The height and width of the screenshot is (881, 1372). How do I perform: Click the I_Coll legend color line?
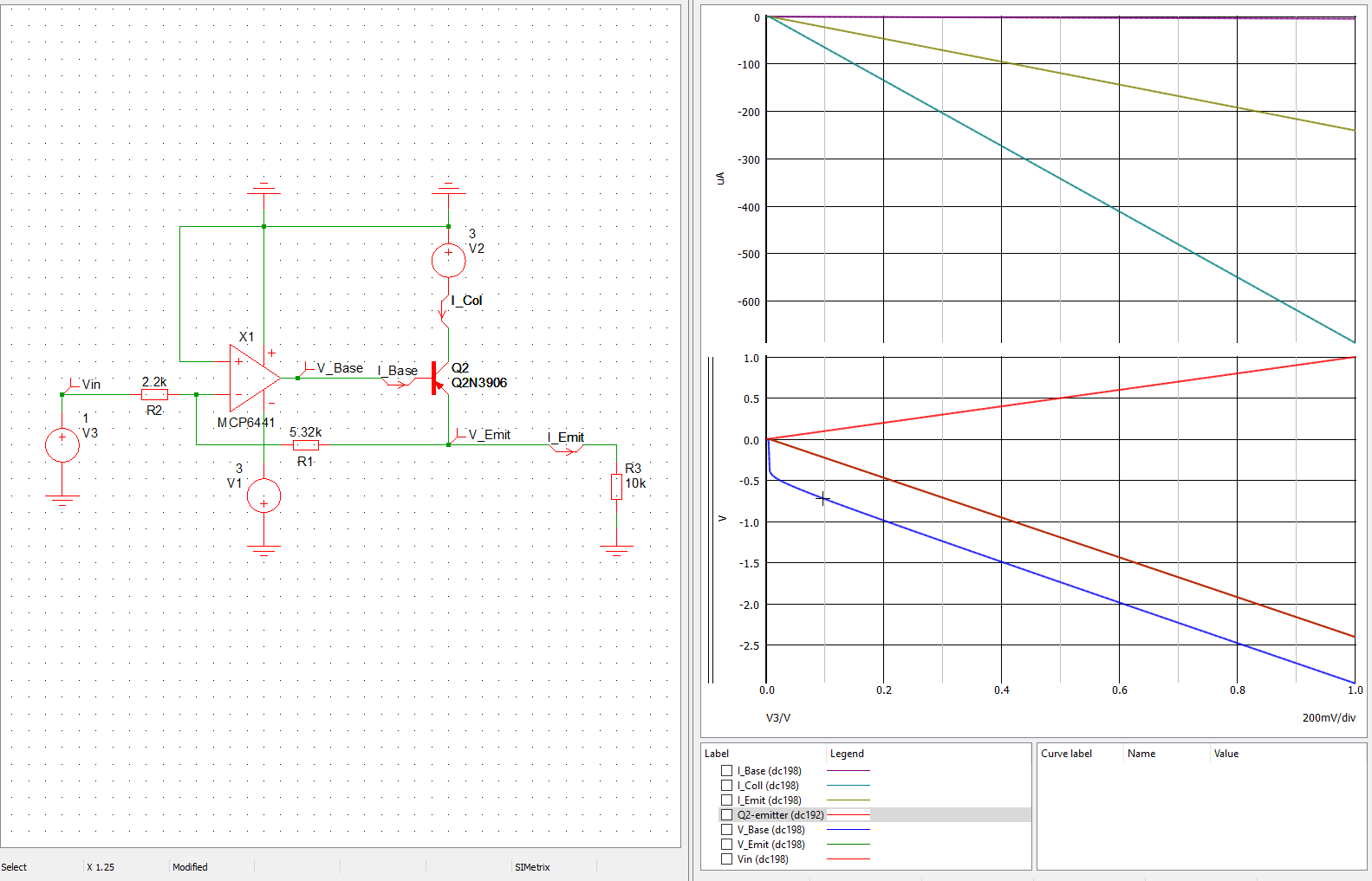pyautogui.click(x=849, y=786)
